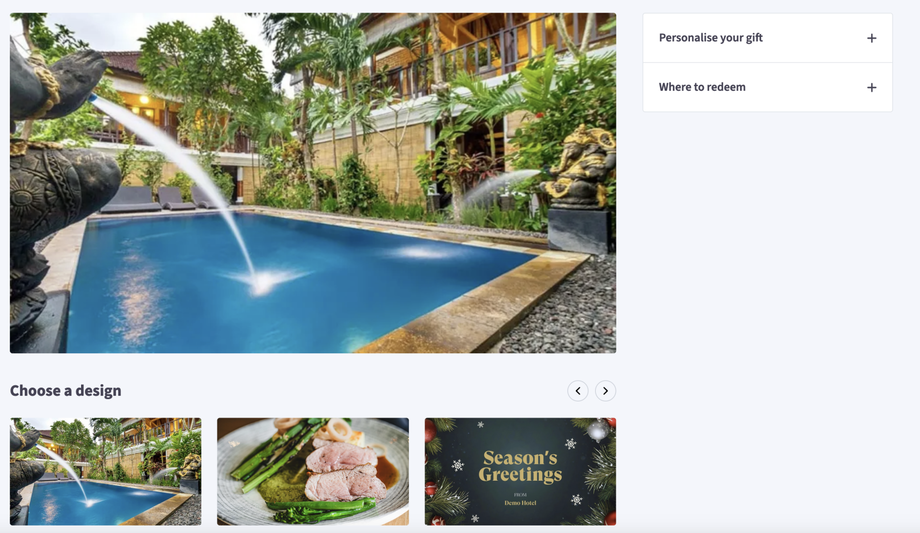The width and height of the screenshot is (920, 533).
Task: Expand Personalise your gift with plus icon
Action: coord(871,38)
